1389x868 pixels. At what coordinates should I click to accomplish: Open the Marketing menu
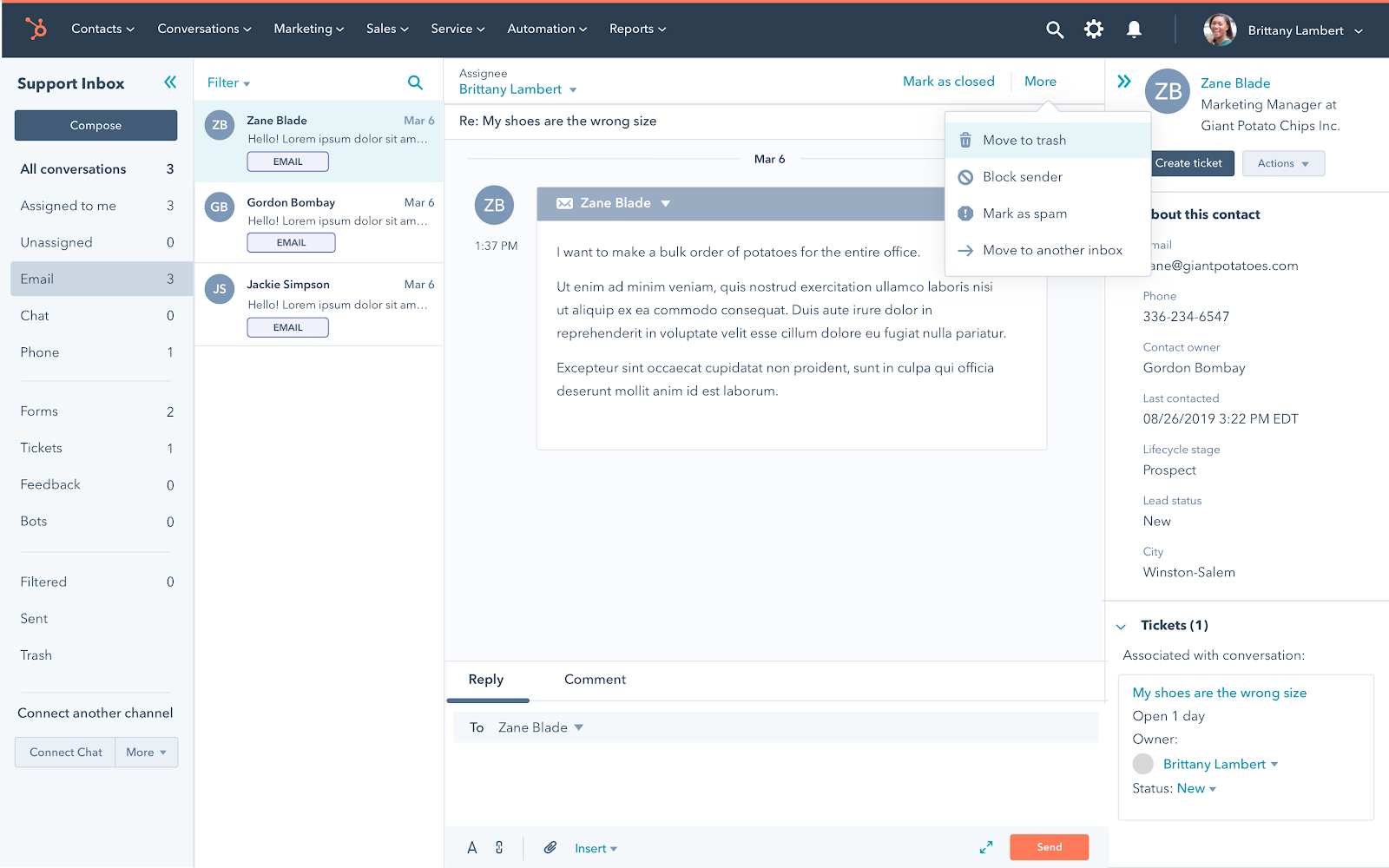(308, 29)
